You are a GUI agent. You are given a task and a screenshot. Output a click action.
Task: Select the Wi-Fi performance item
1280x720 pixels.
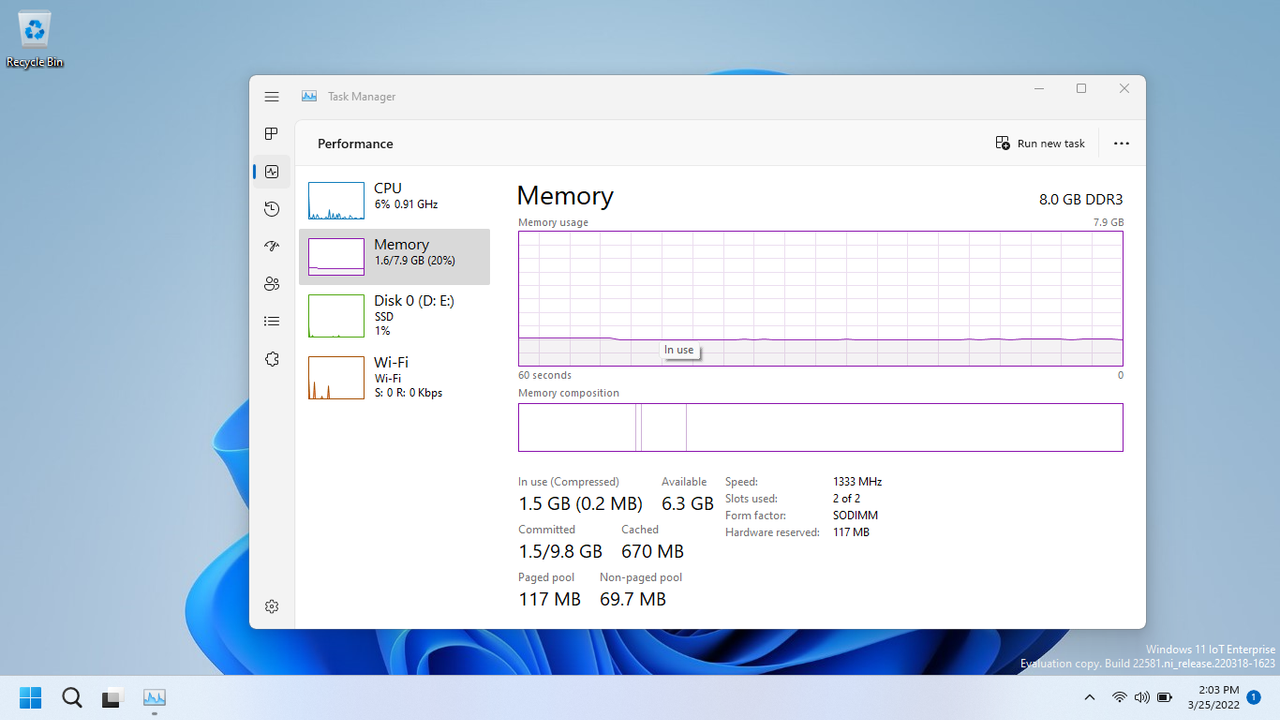pos(394,377)
